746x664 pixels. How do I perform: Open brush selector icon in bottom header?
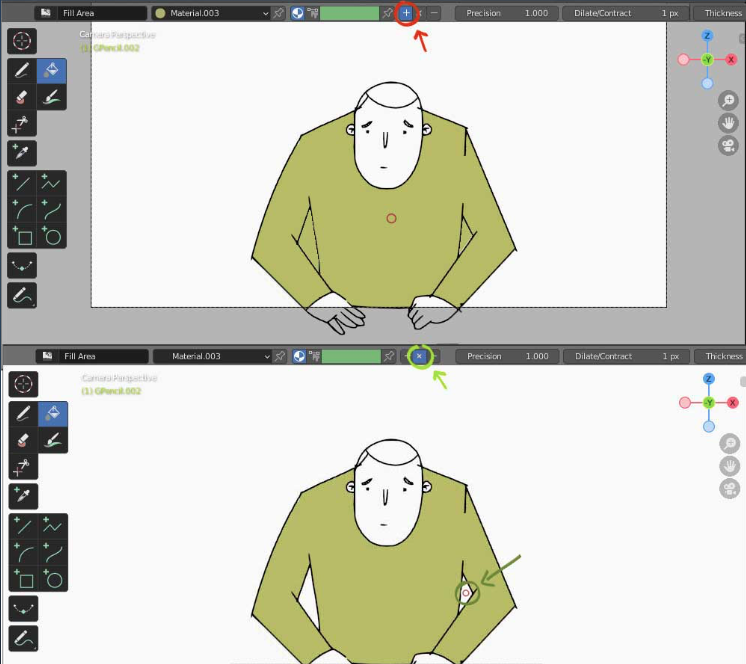[x=47, y=356]
